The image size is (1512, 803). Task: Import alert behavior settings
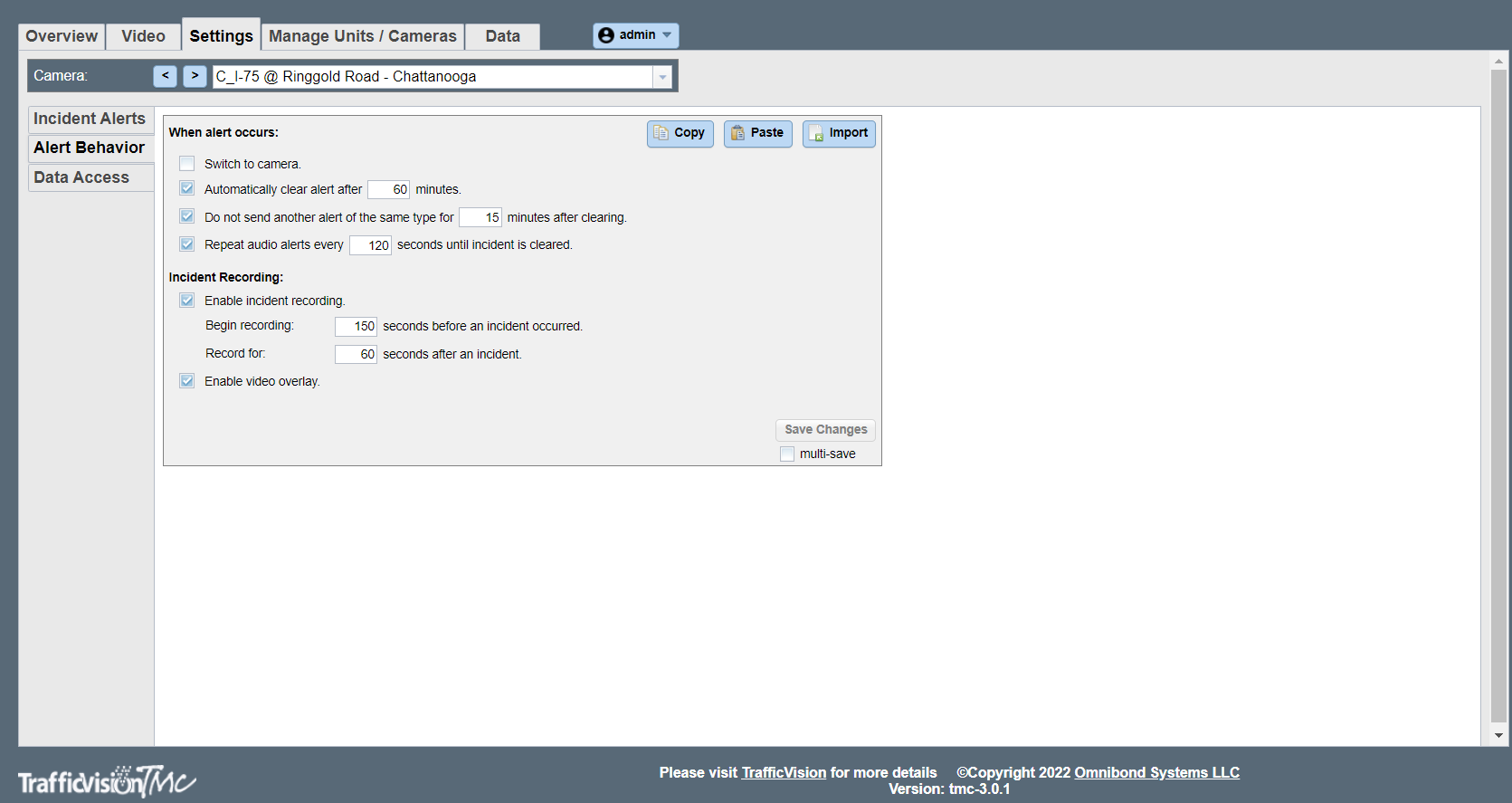coord(839,133)
